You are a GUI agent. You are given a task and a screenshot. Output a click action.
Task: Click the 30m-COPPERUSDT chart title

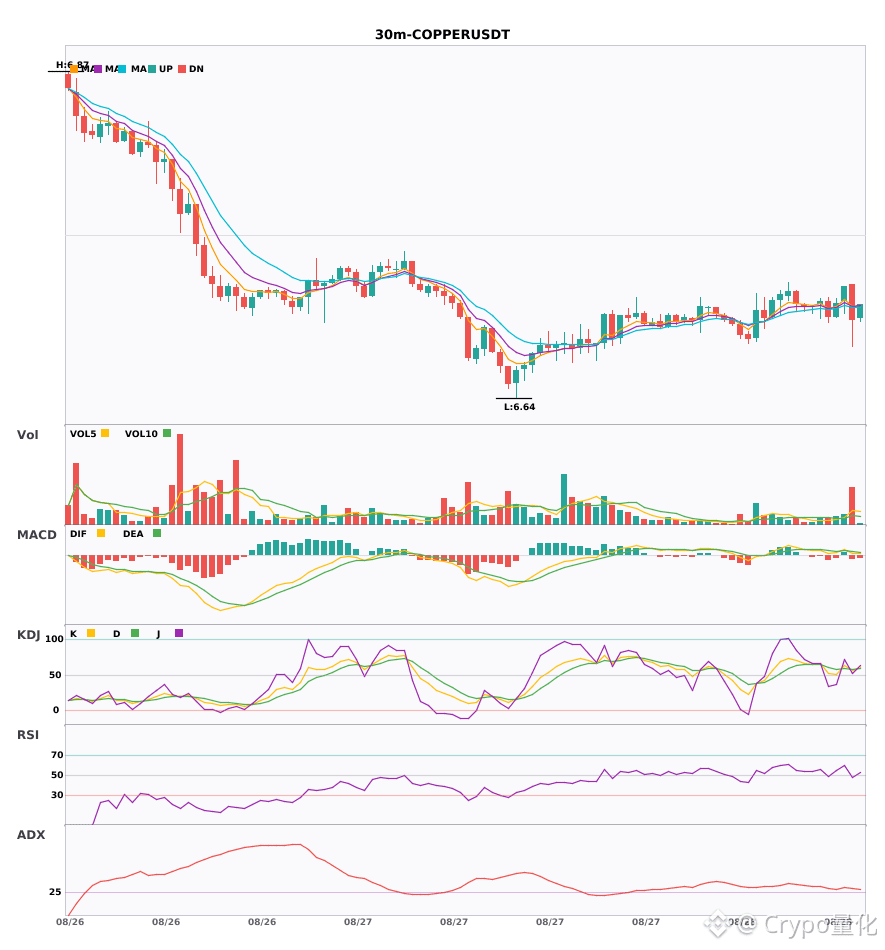[x=442, y=35]
